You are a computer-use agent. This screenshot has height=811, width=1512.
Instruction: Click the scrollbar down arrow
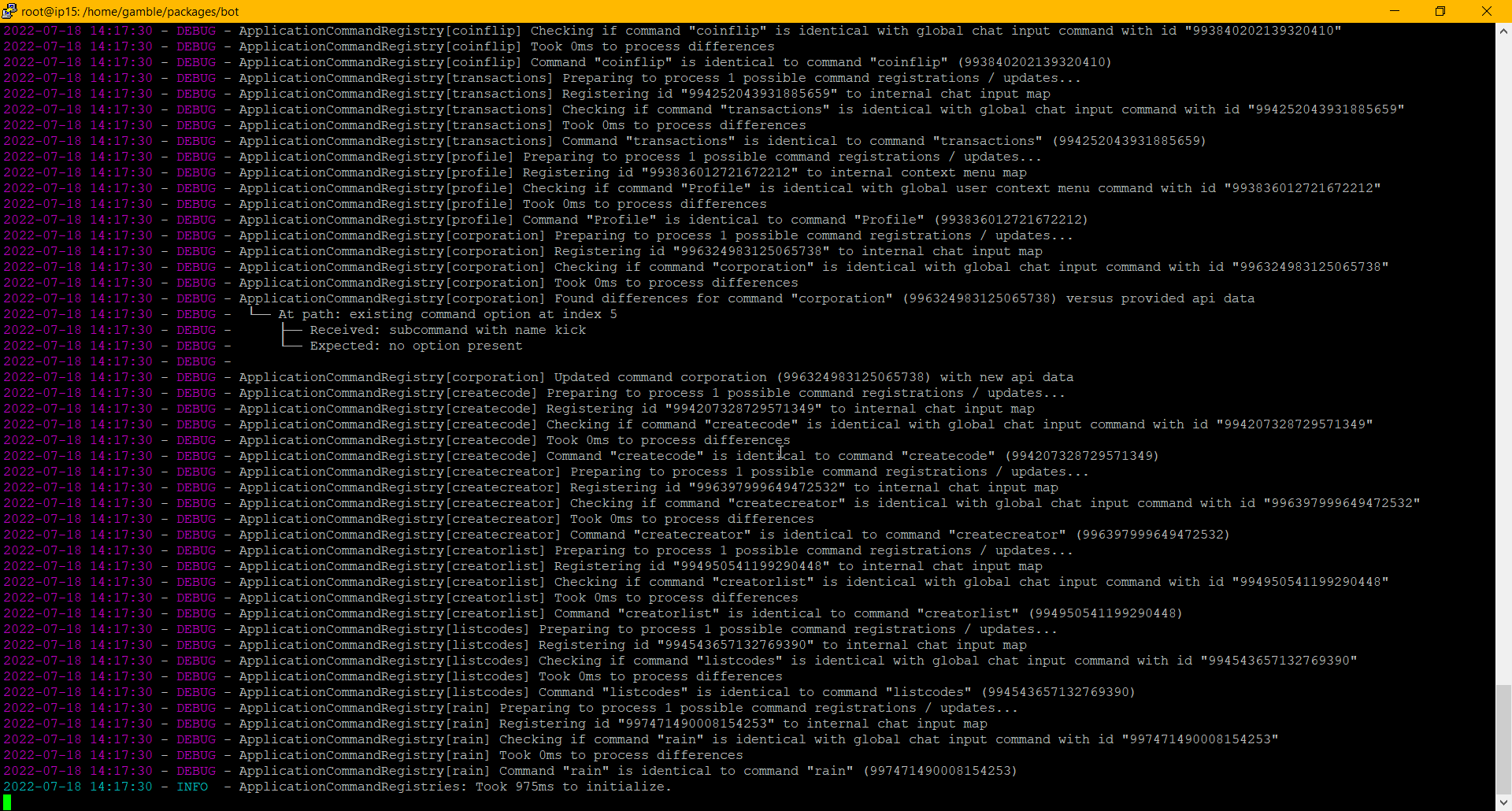coord(1503,802)
